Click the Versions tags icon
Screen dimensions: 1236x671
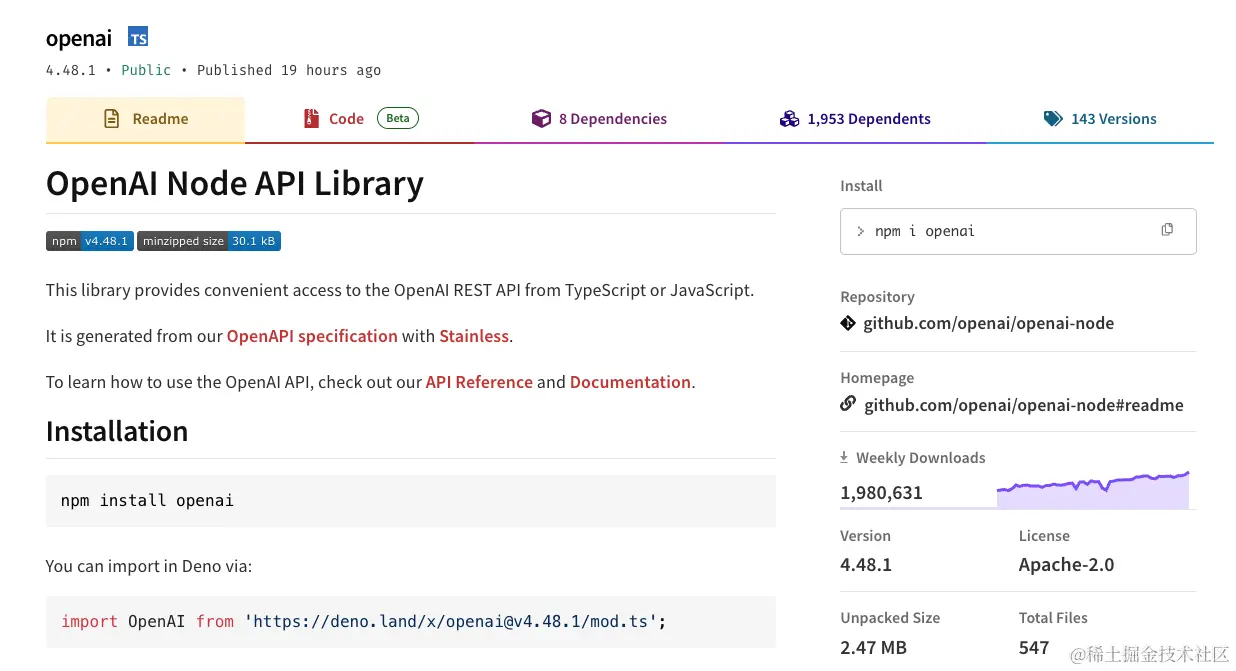coord(1053,118)
